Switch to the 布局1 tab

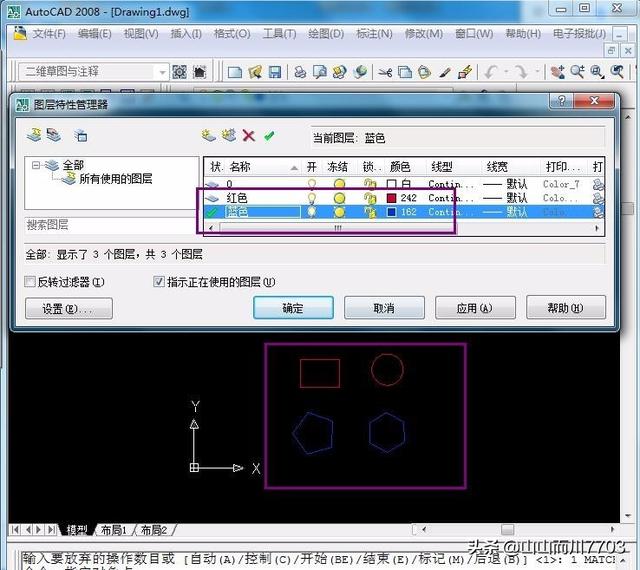(113, 530)
